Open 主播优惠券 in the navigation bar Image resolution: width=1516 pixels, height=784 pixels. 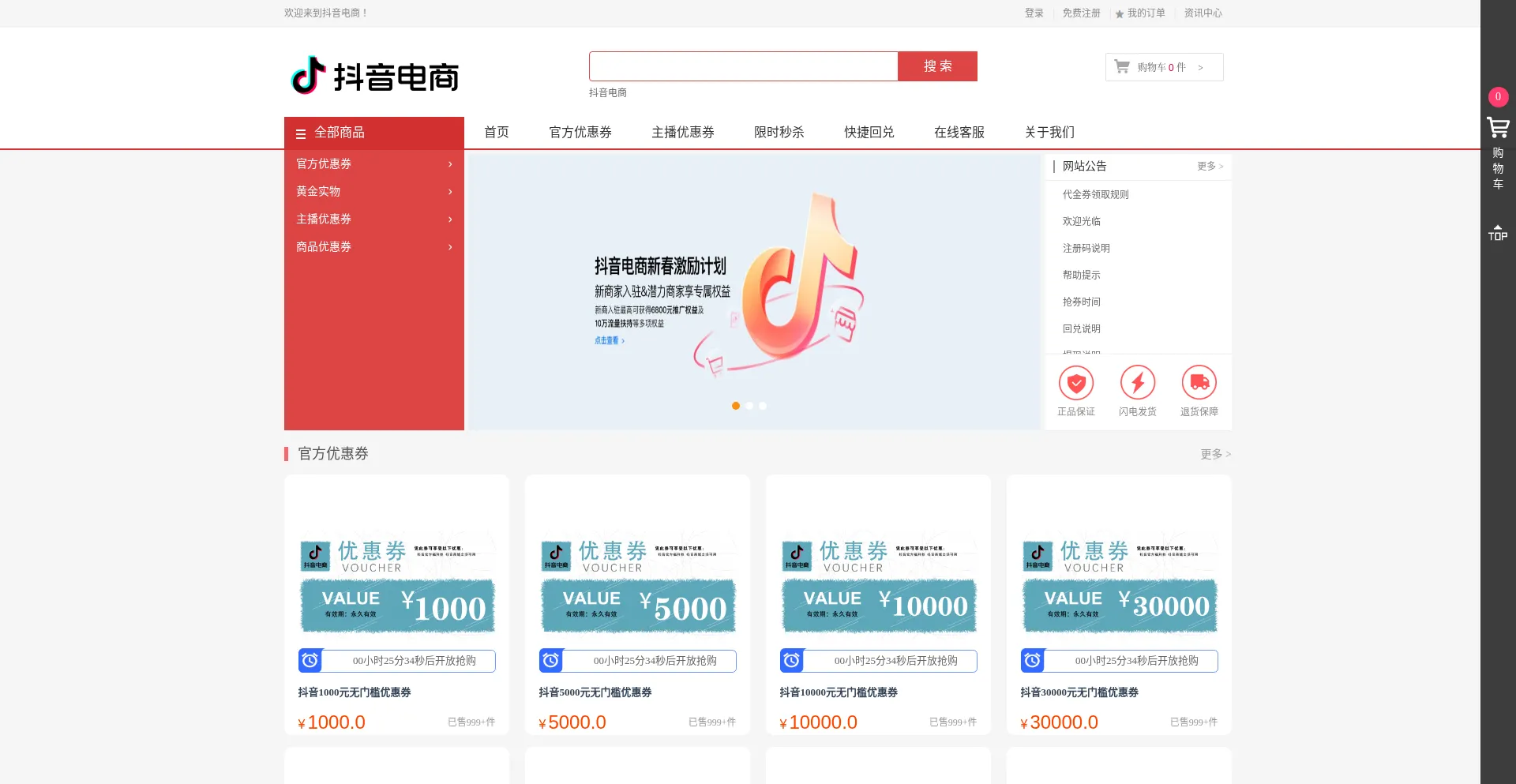click(683, 133)
